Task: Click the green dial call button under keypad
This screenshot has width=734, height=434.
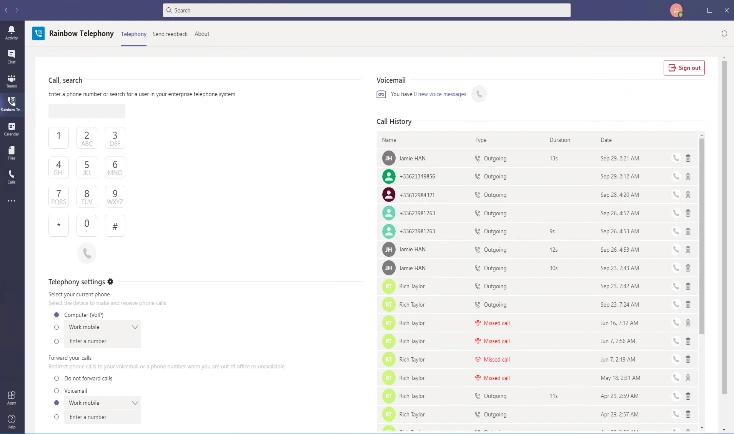Action: tap(87, 253)
